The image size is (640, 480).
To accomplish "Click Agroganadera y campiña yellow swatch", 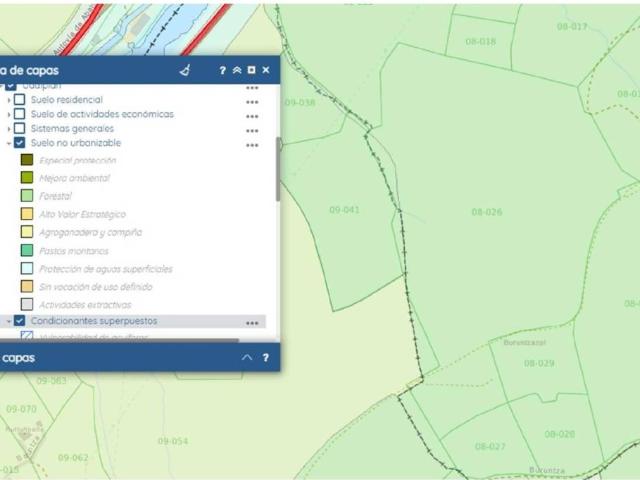I will tap(27, 232).
